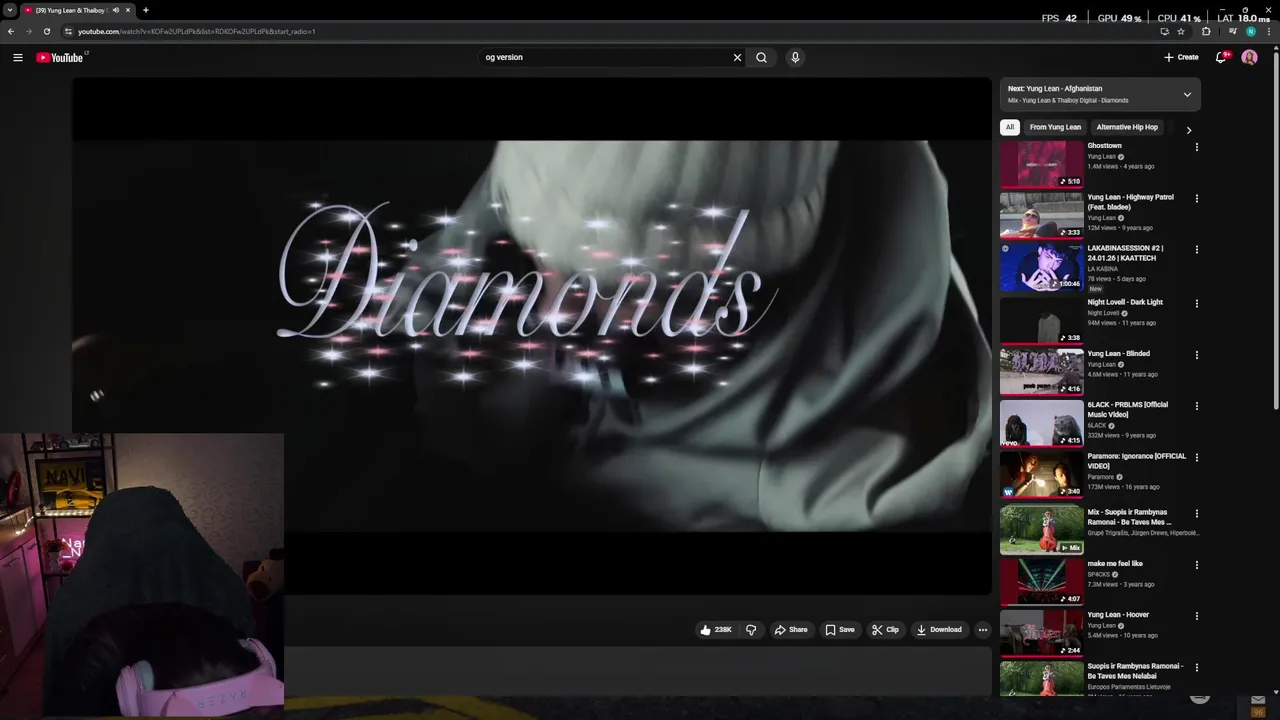This screenshot has width=1280, height=720.
Task: Open a new browser tab
Action: click(146, 10)
